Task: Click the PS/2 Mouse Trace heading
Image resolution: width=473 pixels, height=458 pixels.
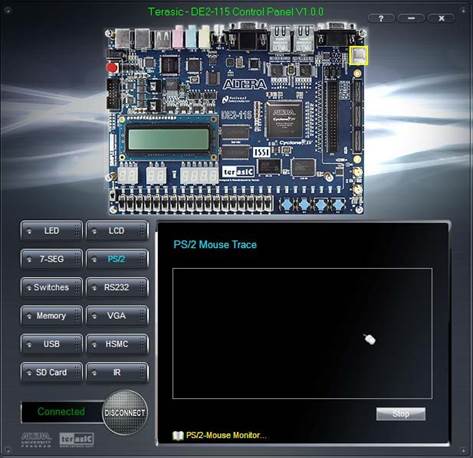Action: [215, 245]
